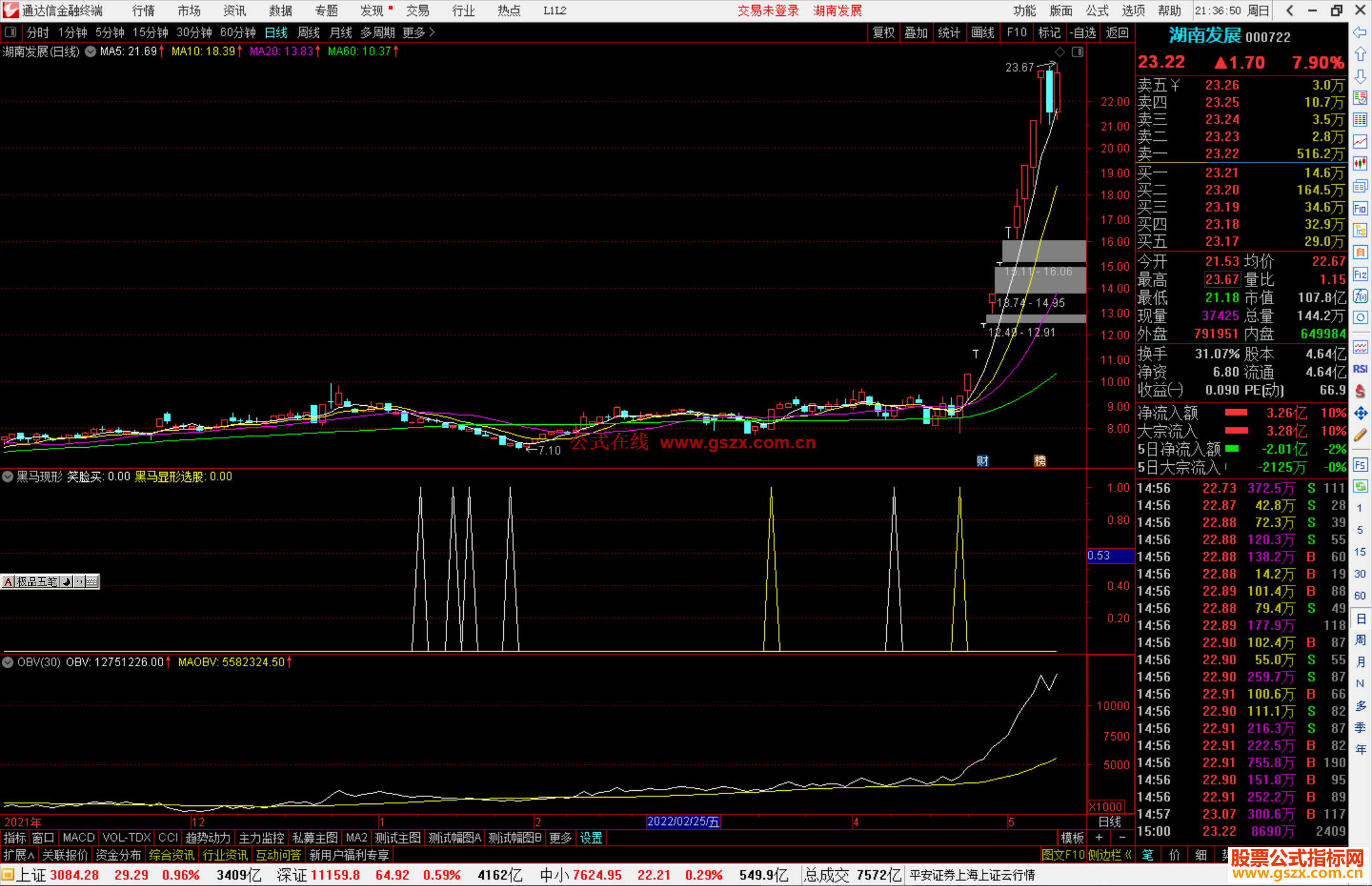
Task: Click the 返回 return button
Action: (x=1117, y=32)
